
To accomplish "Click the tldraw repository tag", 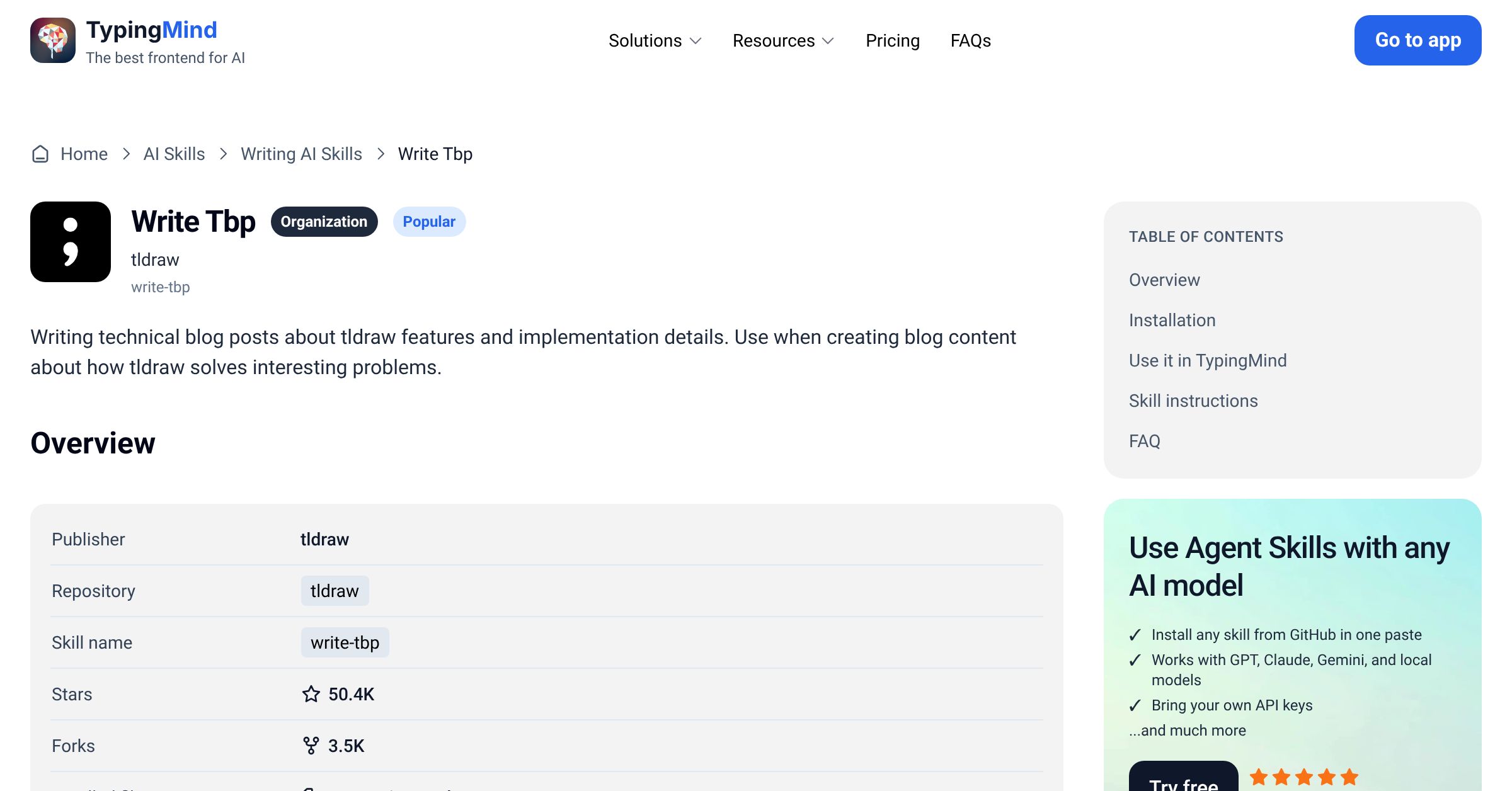I will 335,591.
